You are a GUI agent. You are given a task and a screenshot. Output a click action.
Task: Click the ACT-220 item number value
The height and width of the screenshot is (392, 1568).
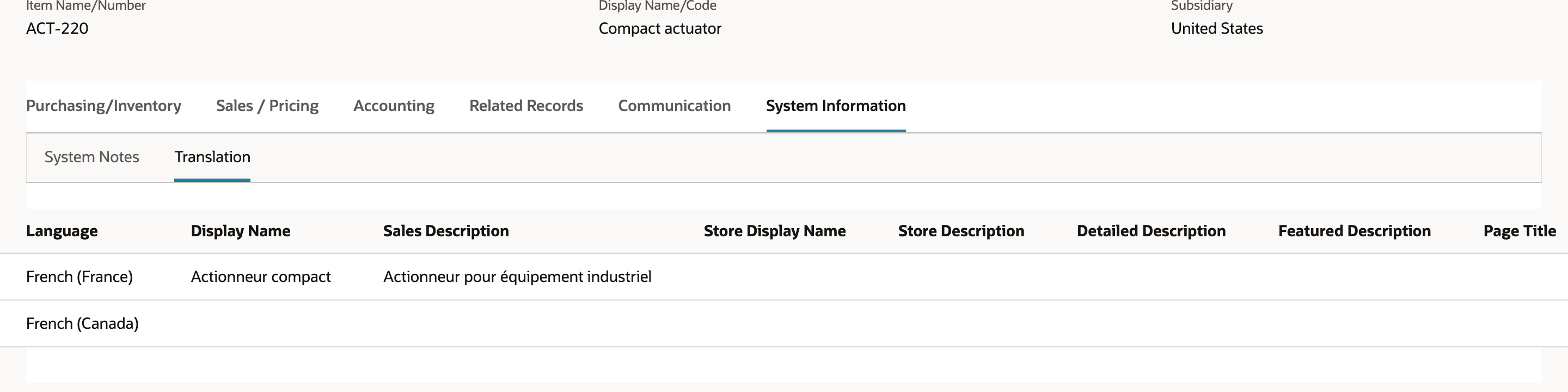[57, 29]
